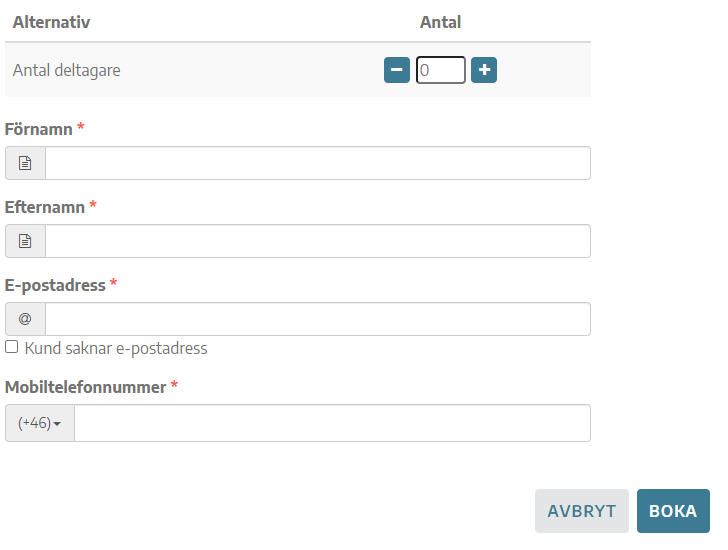Tick the Kund saknar e-postadress checkbox
This screenshot has width=728, height=550.
[12, 347]
